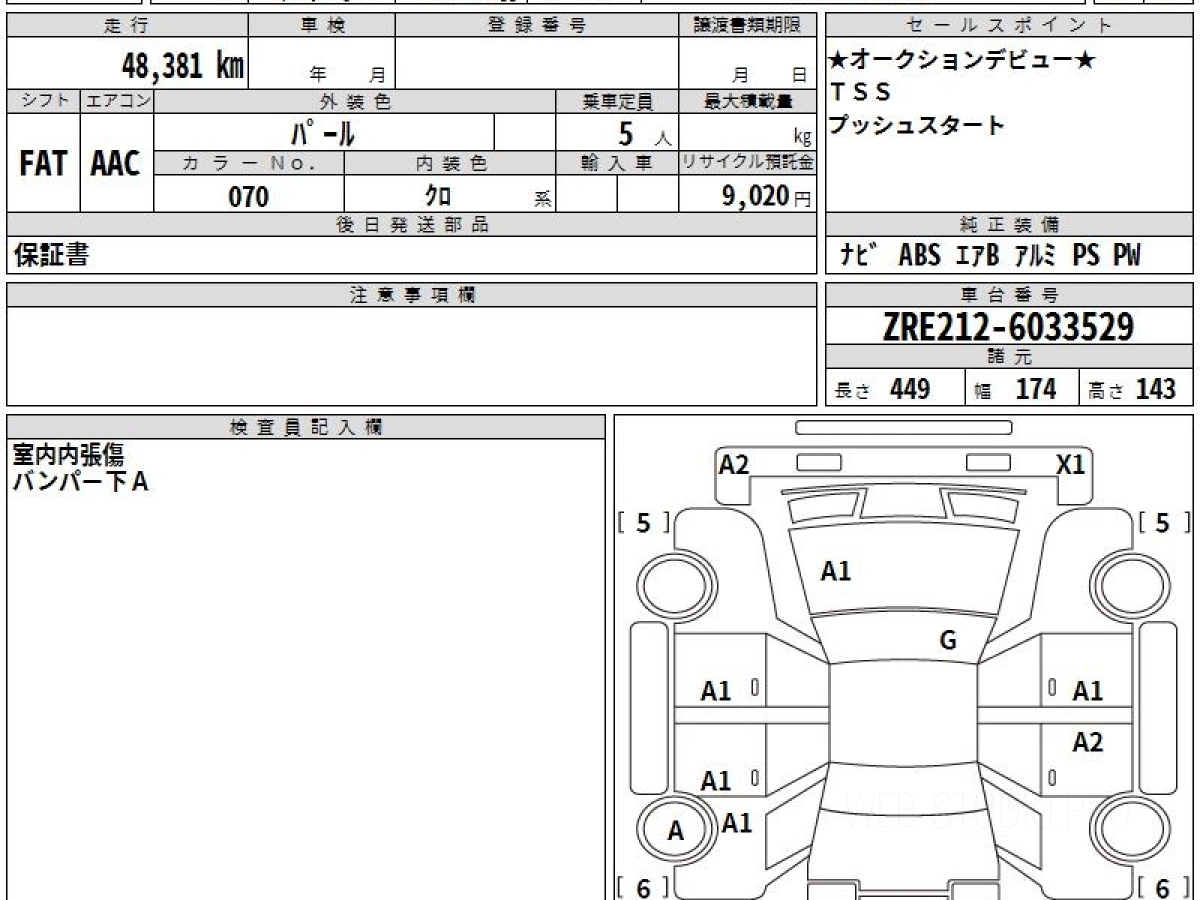The width and height of the screenshot is (1200, 900).
Task: Select the X1 mark on the front bumper
Action: [x=1071, y=464]
